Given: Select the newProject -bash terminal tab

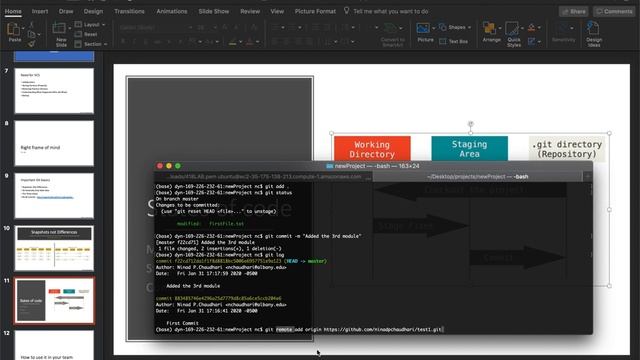Looking at the screenshot, I should 478,177.
